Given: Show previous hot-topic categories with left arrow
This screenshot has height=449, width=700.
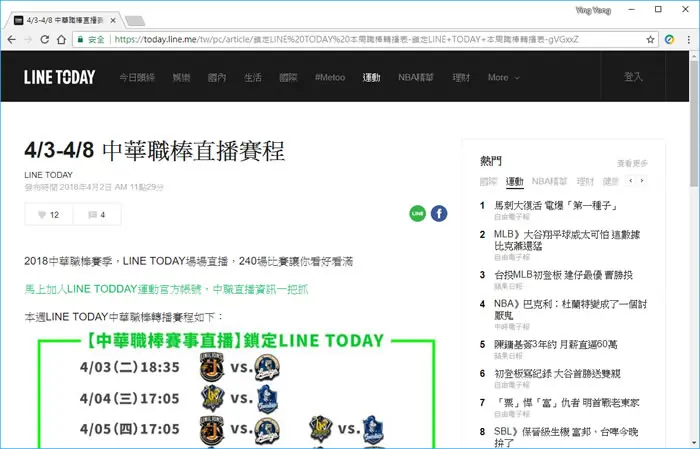Looking at the screenshot, I should coord(630,180).
